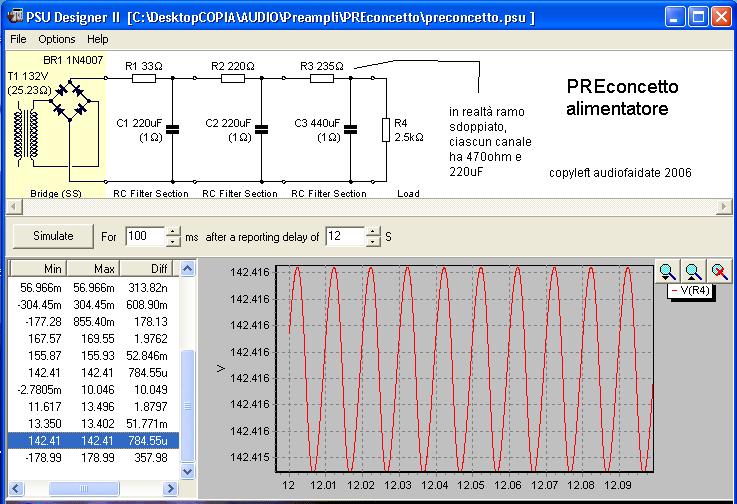Click results list scroll-down arrow
This screenshot has height=504, width=737.
tap(187, 471)
